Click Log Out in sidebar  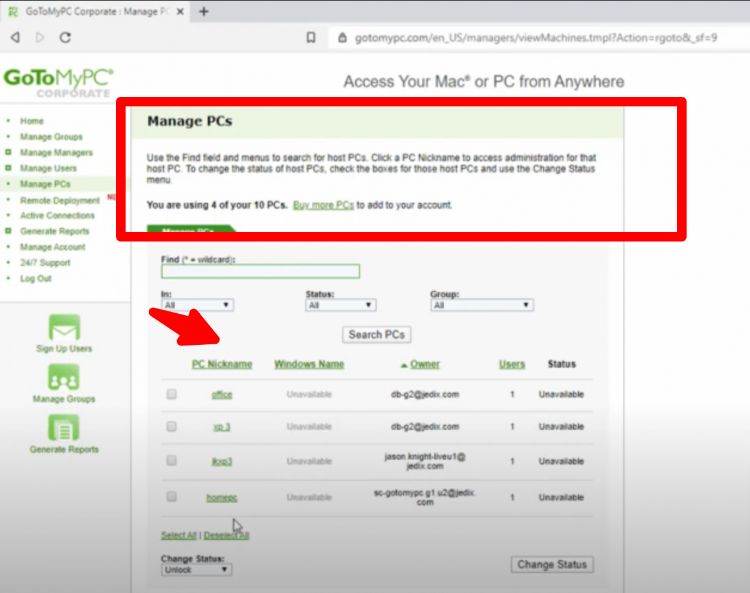tap(35, 279)
